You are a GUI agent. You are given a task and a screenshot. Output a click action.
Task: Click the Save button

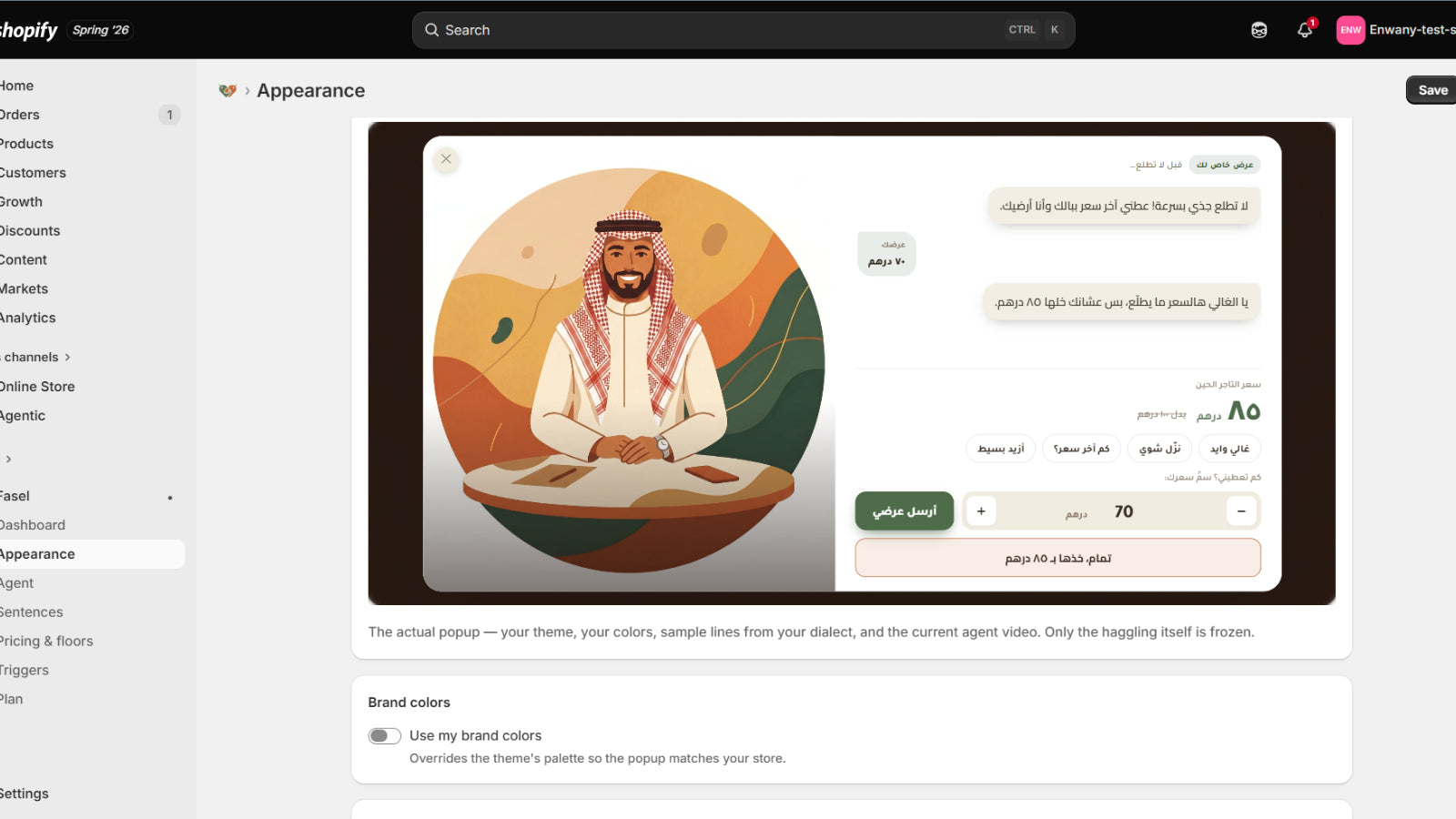[1431, 90]
